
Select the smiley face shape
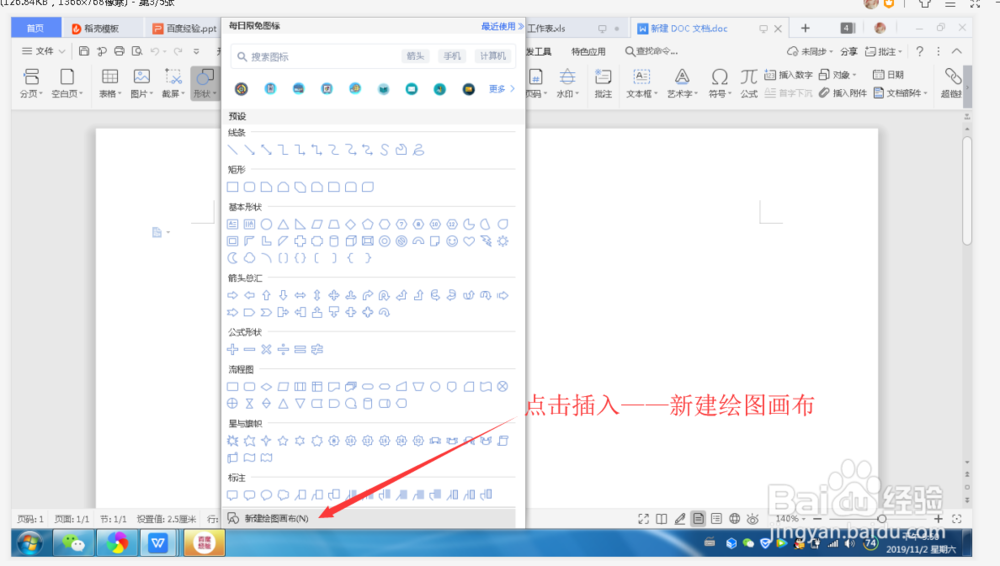(x=452, y=241)
